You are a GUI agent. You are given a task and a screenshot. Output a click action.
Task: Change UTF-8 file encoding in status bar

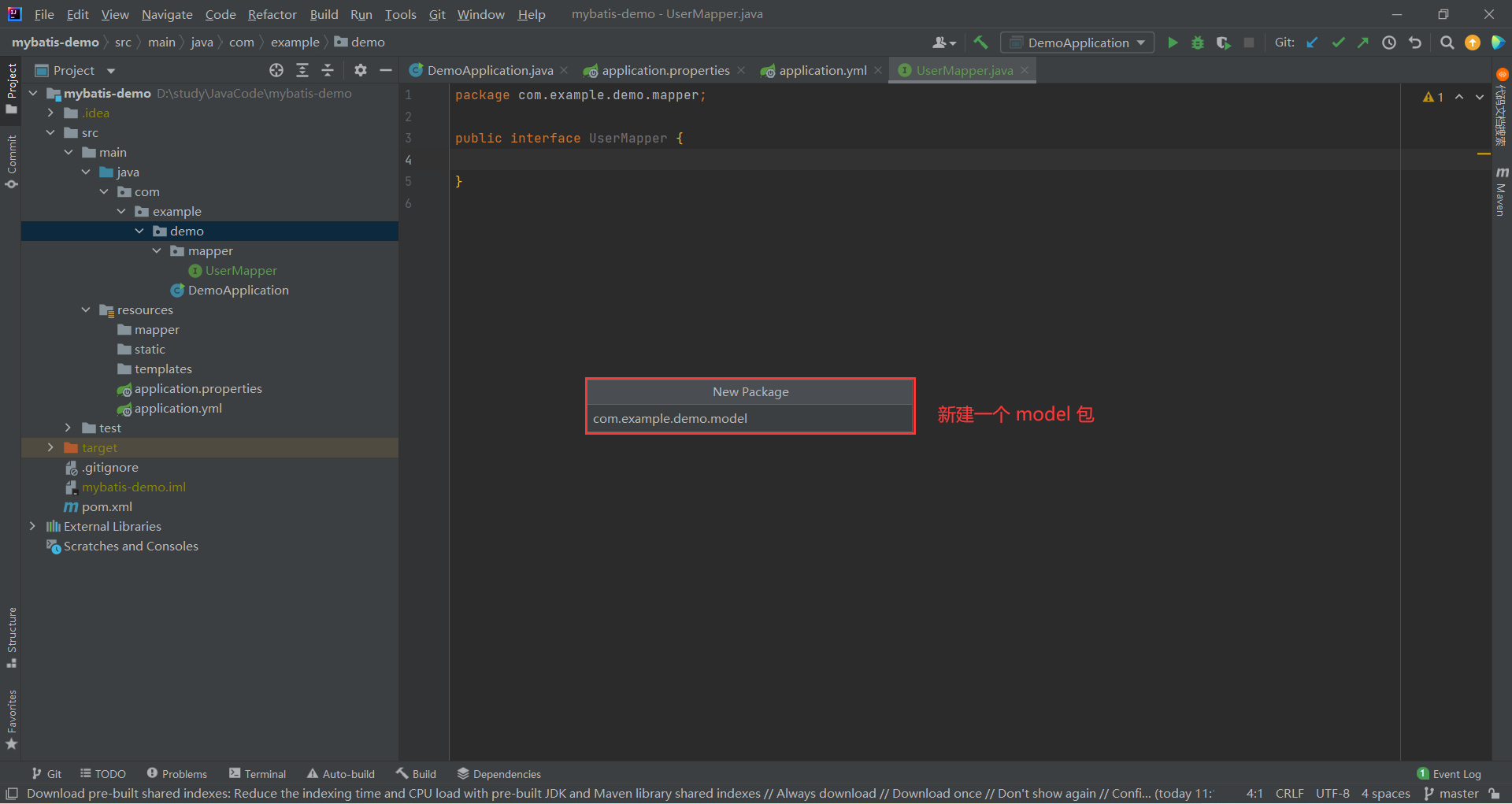click(x=1332, y=793)
